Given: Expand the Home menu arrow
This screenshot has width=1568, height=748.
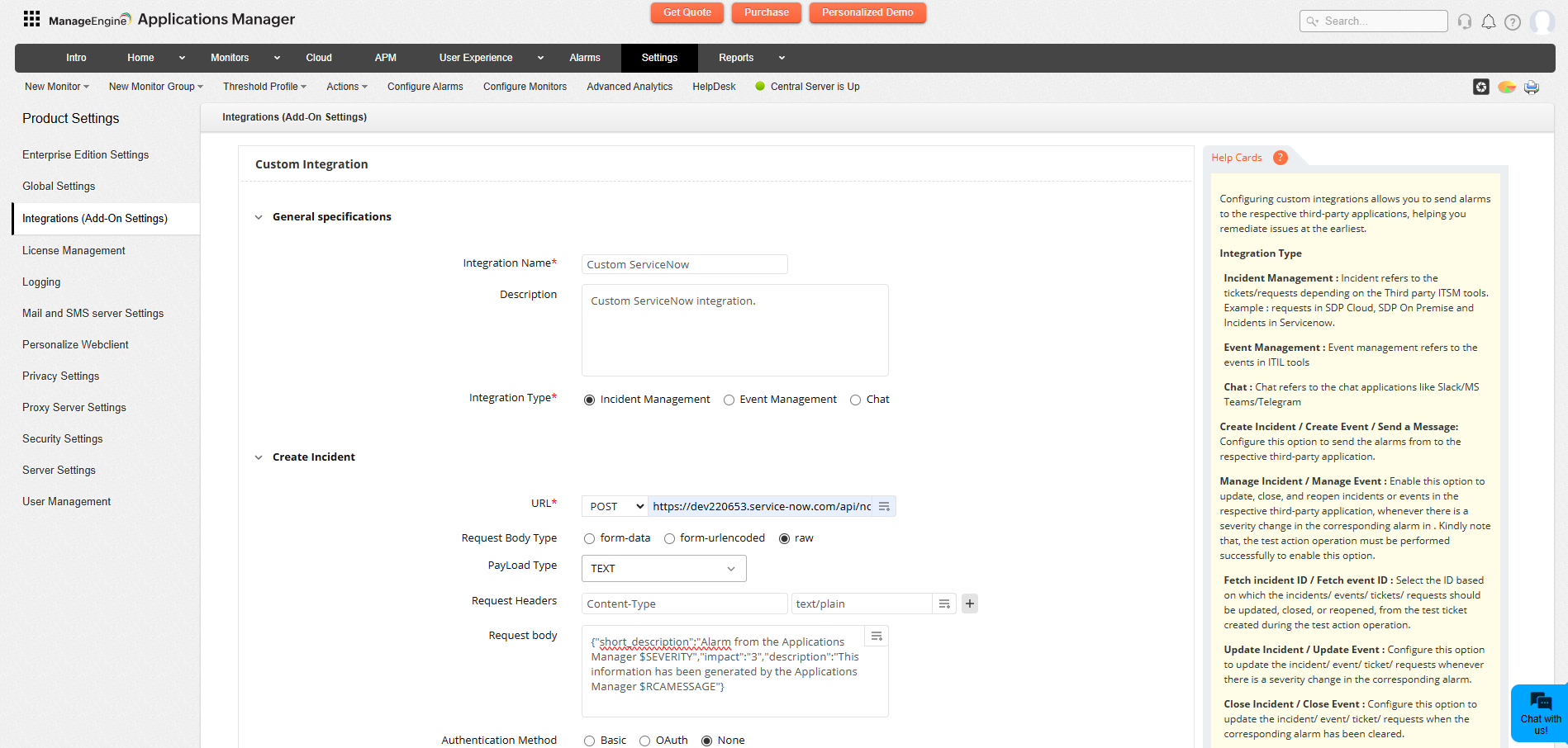Looking at the screenshot, I should pos(182,58).
